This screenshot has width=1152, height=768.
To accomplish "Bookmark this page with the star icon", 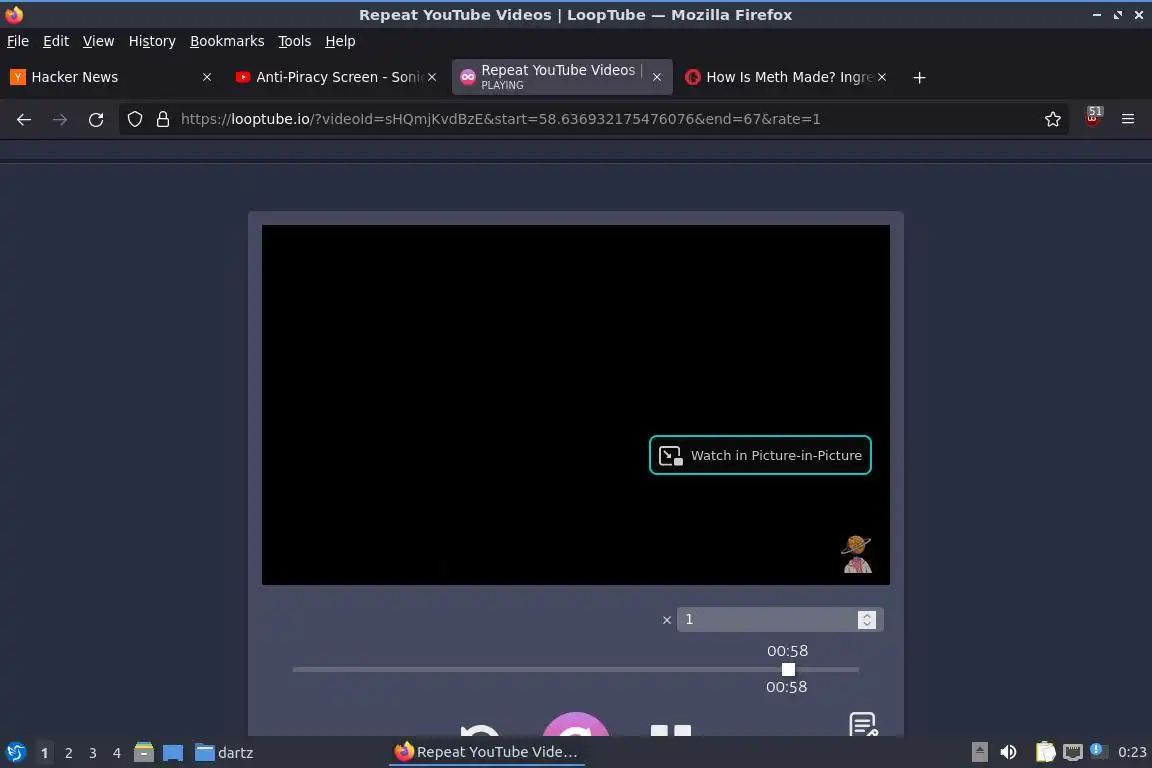I will coord(1052,119).
